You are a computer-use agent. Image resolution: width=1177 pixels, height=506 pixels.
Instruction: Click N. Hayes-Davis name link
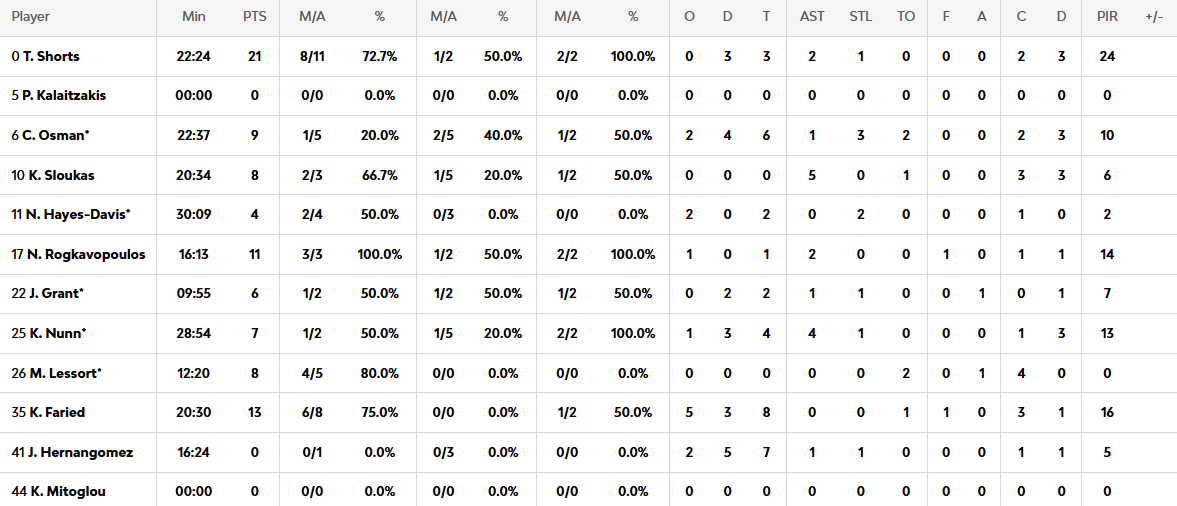point(76,215)
